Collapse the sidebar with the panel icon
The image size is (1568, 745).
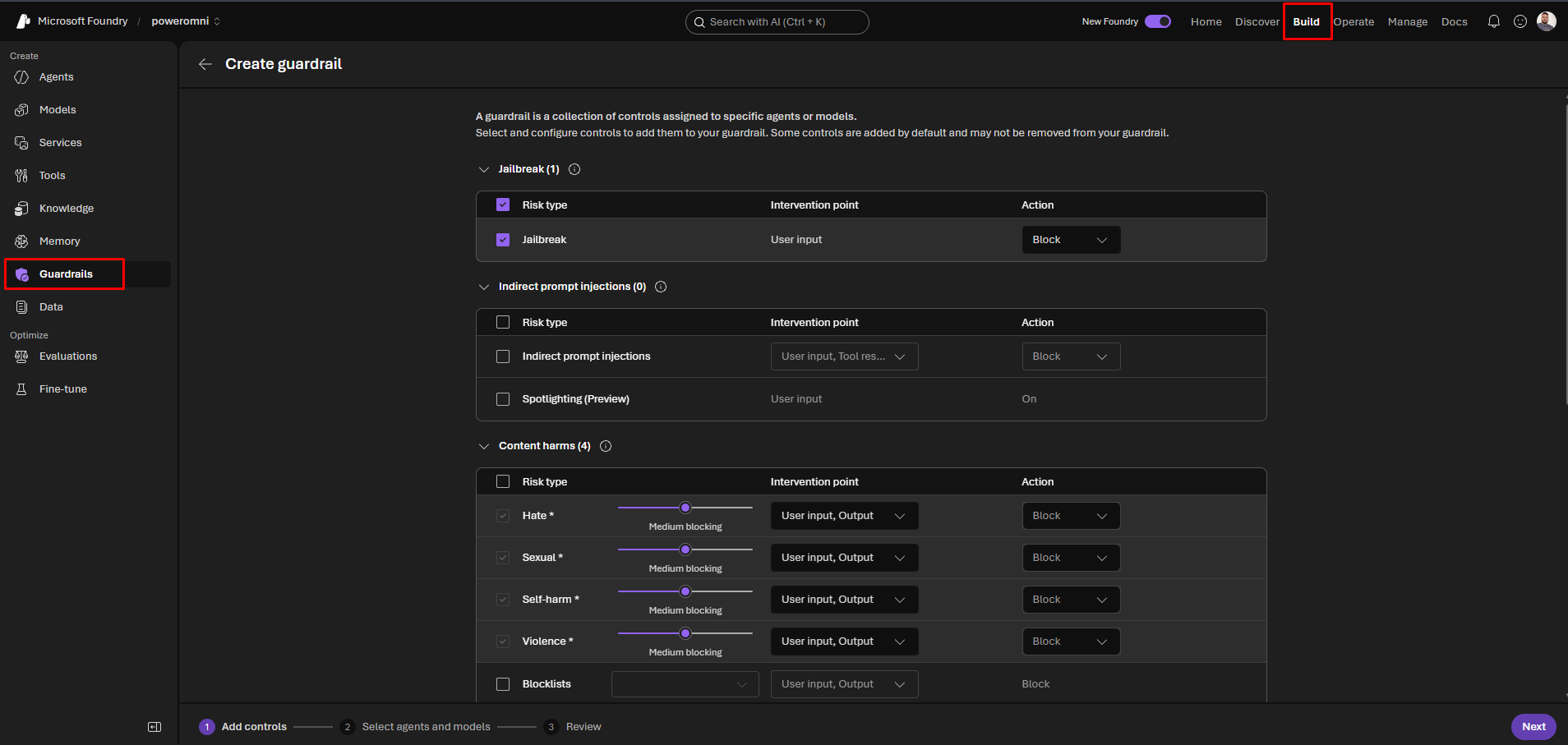coord(154,727)
